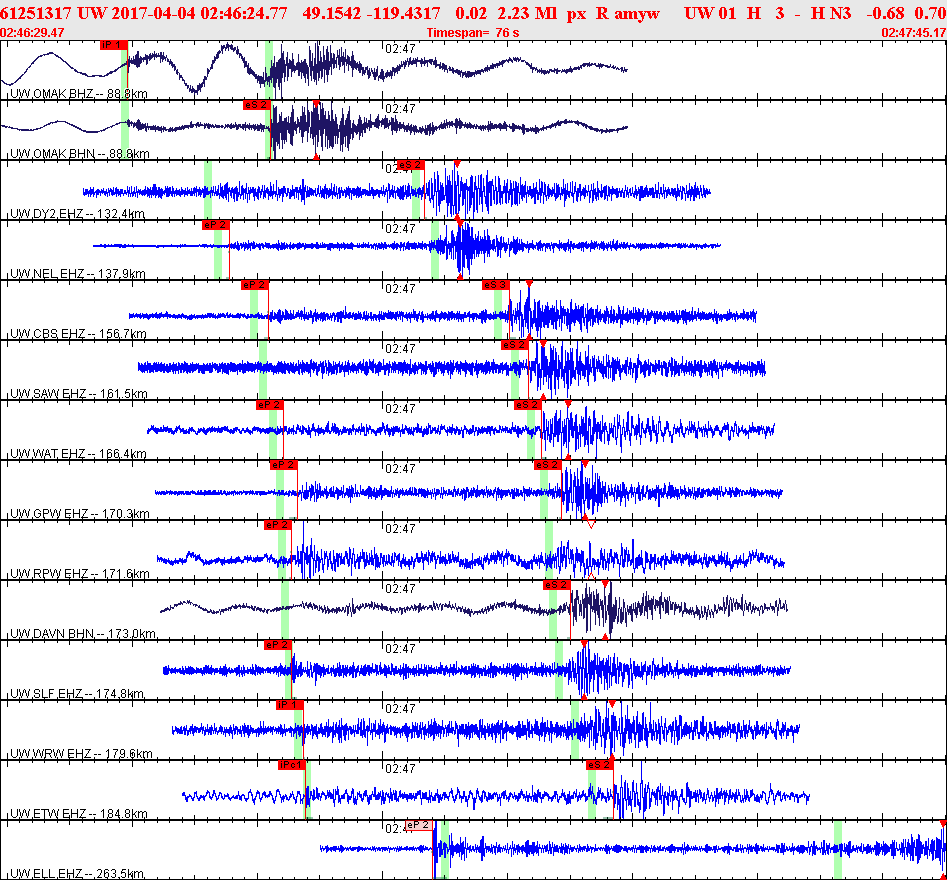Viewport: 947px width, 880px height.
Task: Click the '02:47' time tick on OMAK BHZ trace
Action: [x=400, y=48]
